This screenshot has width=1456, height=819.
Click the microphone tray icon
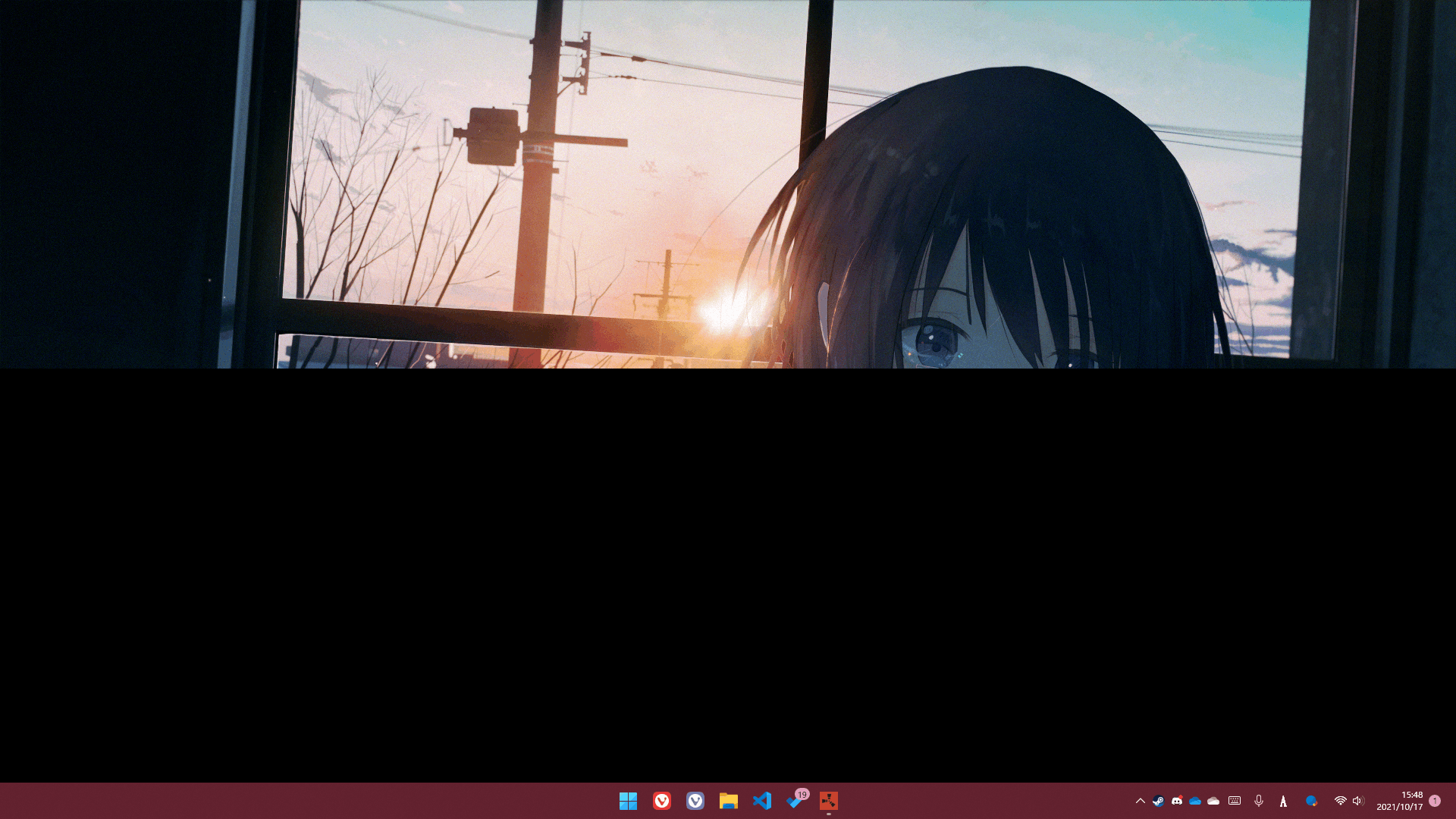click(x=1259, y=801)
